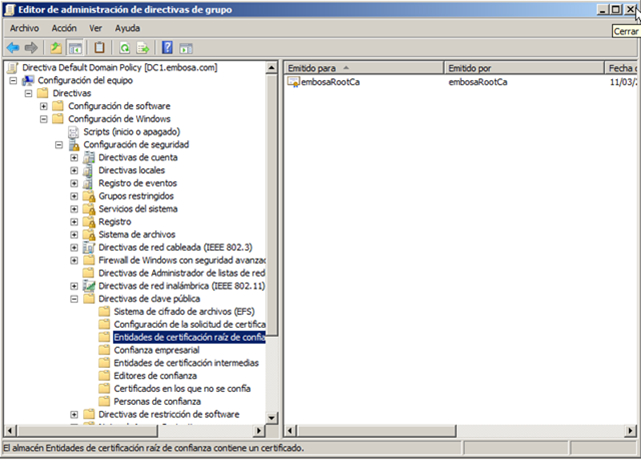Open the Acción menu
641x460 pixels.
point(64,28)
